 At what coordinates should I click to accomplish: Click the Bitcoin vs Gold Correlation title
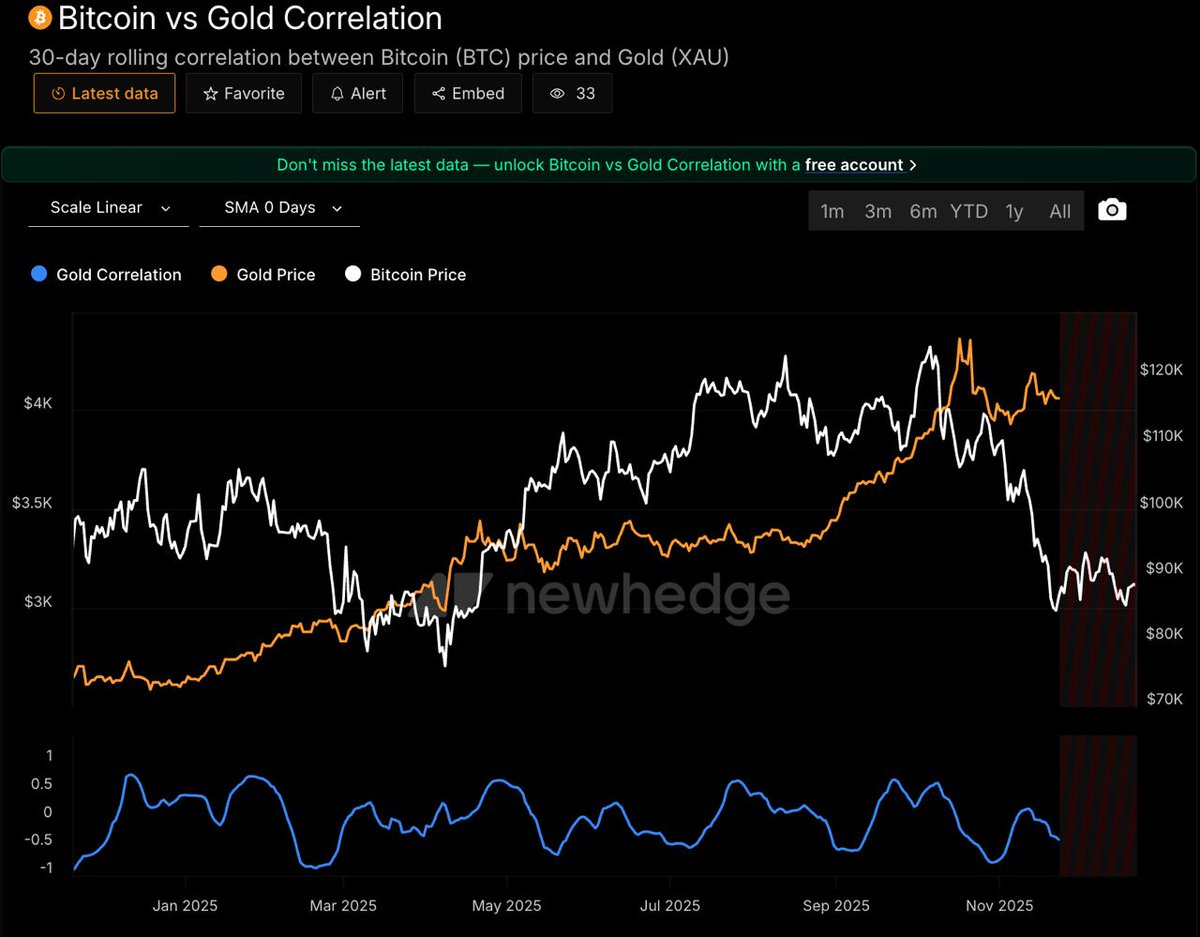pos(250,18)
